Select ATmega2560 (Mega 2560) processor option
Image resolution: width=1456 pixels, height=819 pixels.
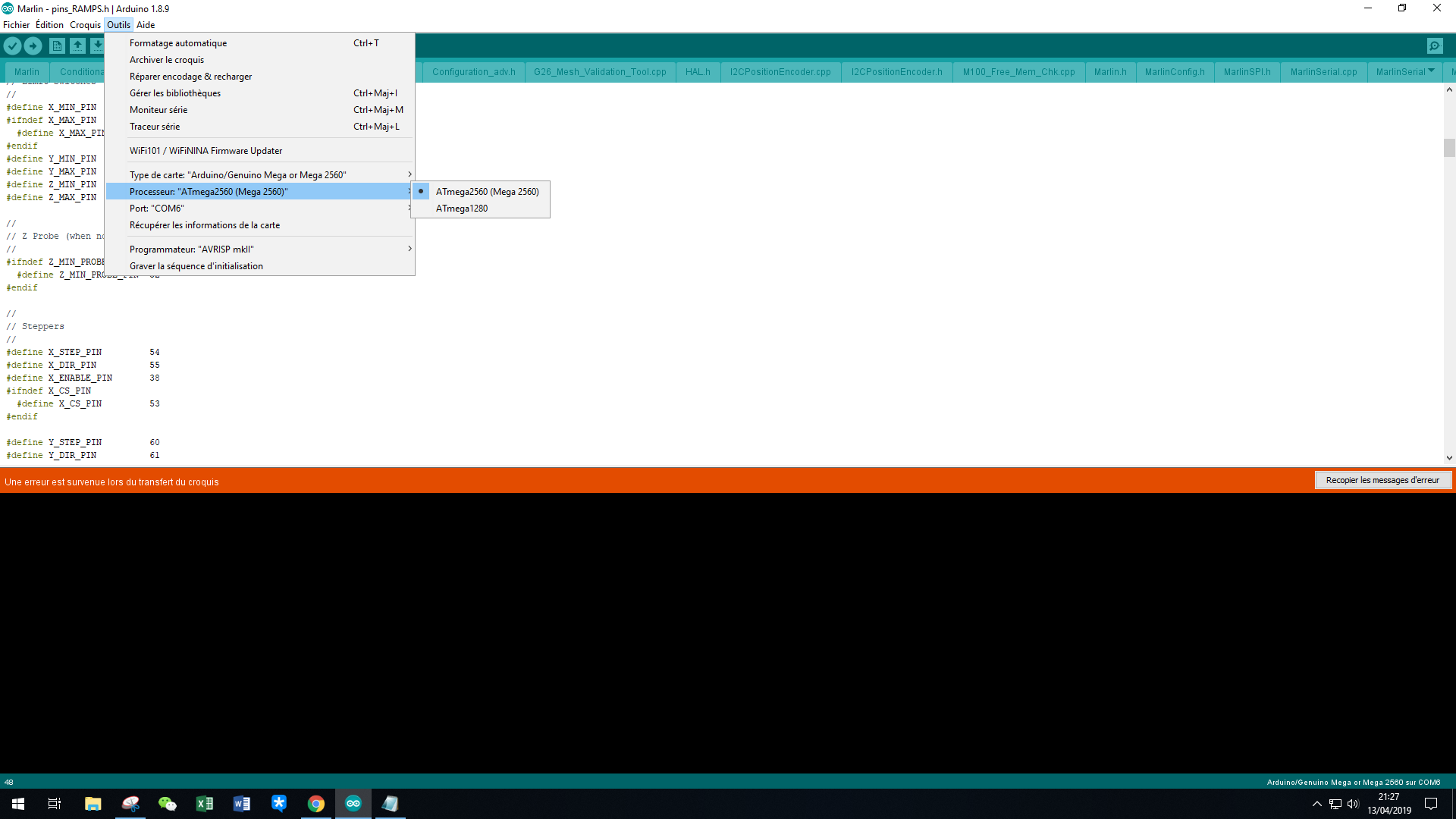click(x=487, y=192)
